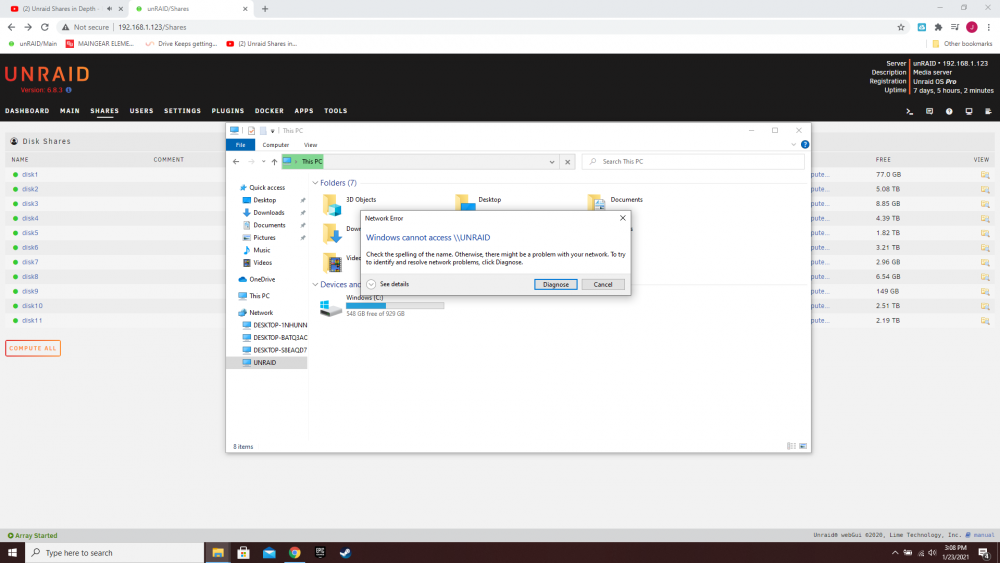Open Steam from the taskbar

click(x=345, y=553)
